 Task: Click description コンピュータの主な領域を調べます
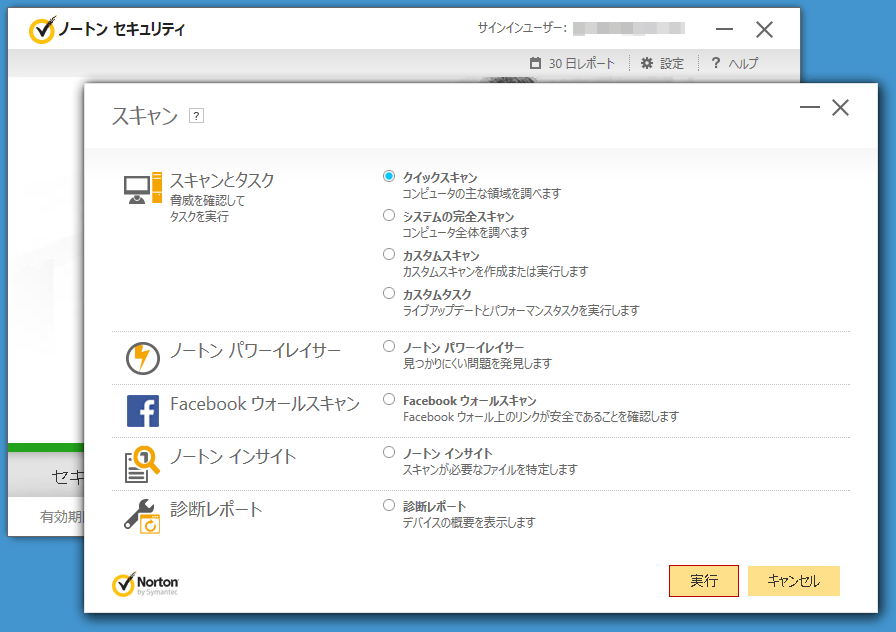482,194
